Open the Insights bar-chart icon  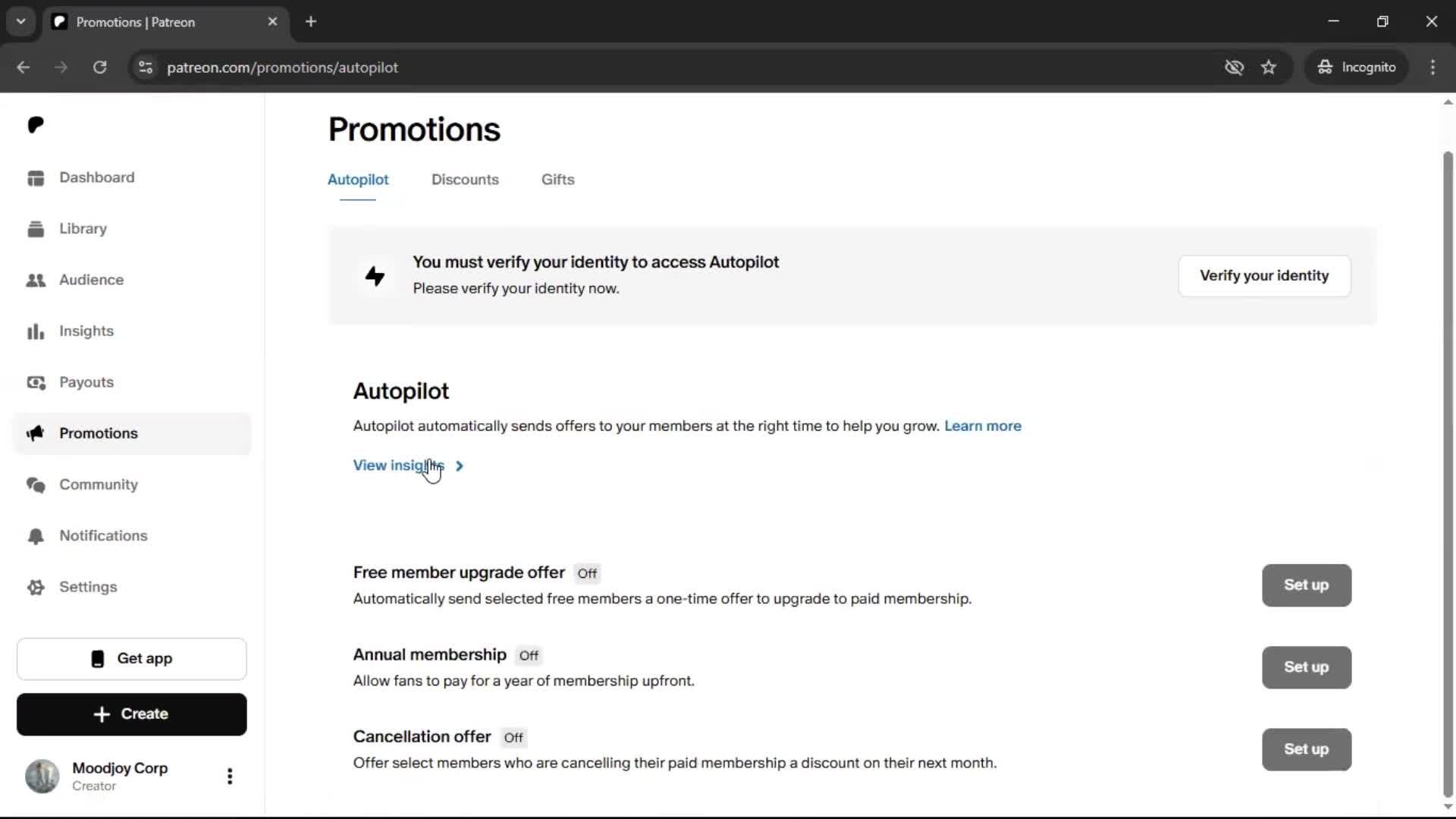pyautogui.click(x=36, y=331)
